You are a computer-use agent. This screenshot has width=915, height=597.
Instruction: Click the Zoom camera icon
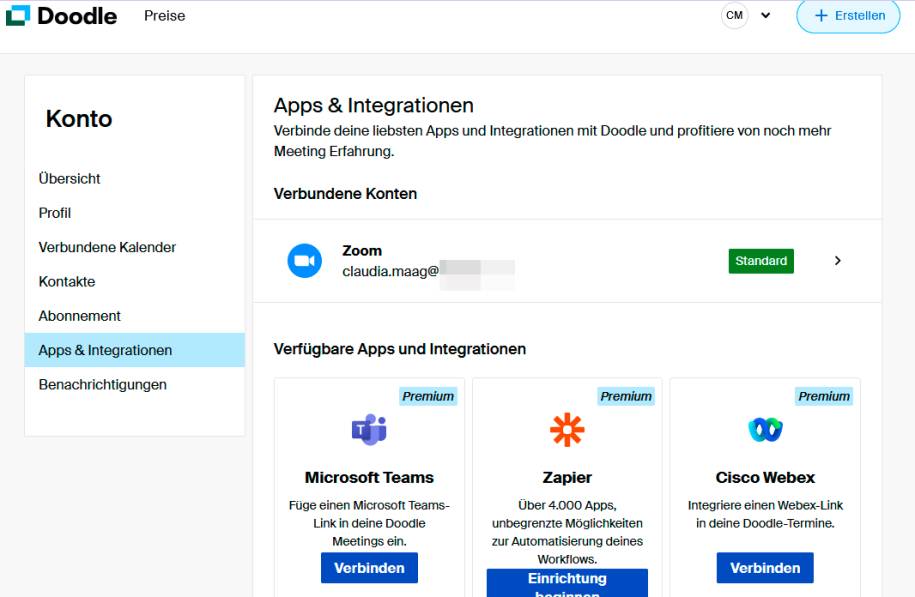pos(305,260)
